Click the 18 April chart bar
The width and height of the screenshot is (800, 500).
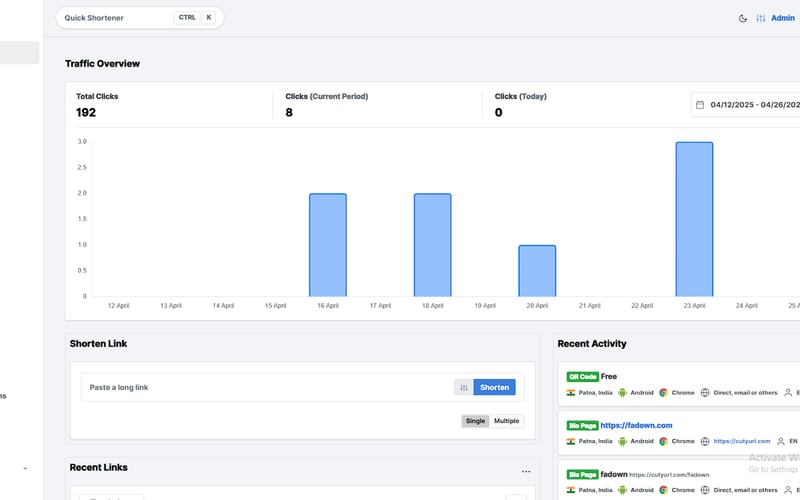coord(433,245)
